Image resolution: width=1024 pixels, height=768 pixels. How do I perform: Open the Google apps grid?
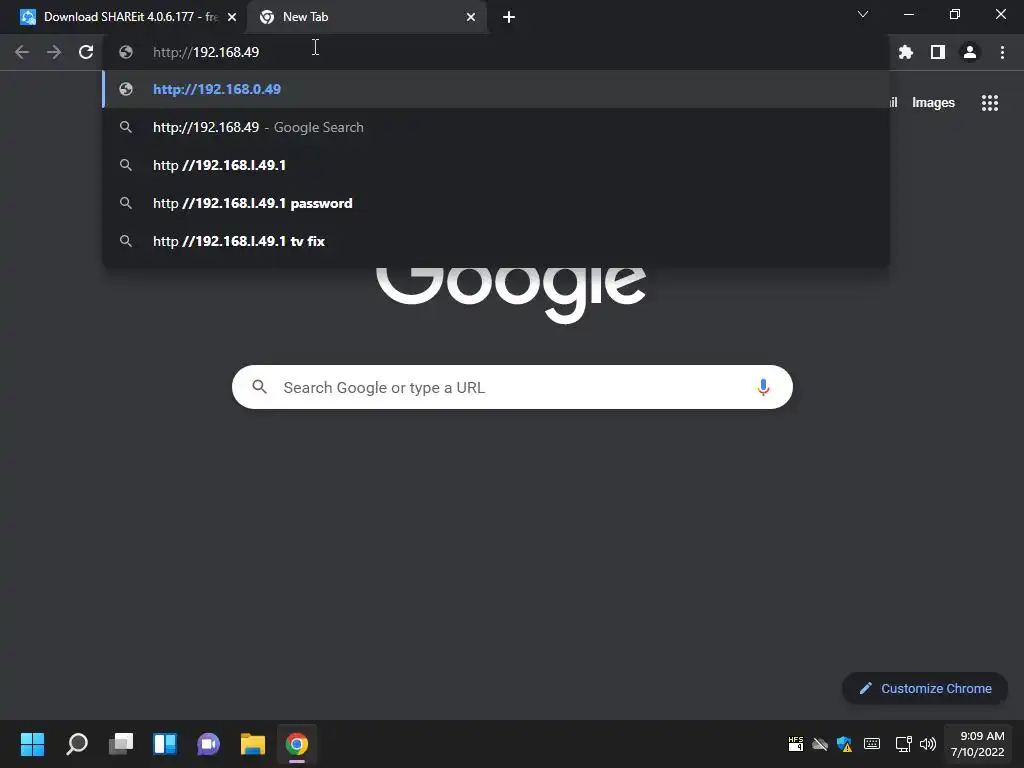989,103
